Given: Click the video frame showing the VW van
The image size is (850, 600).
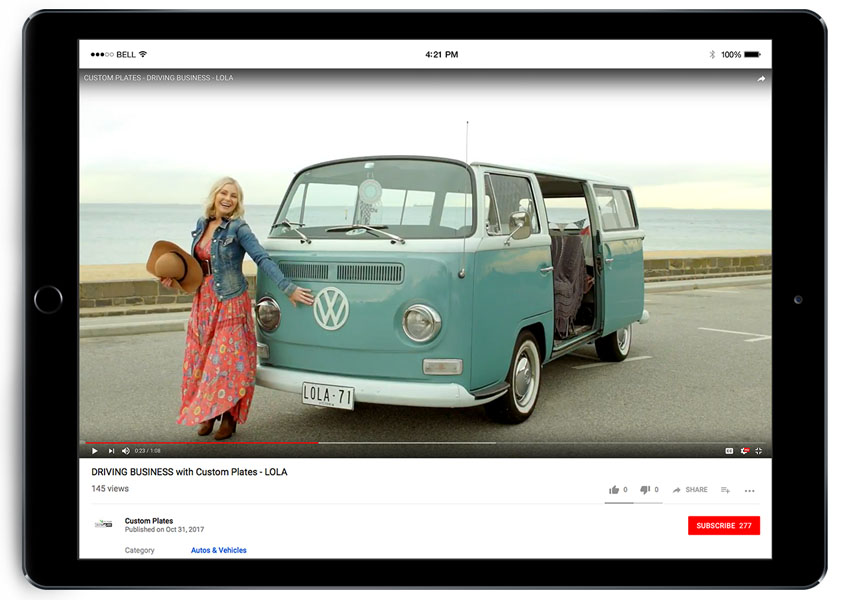Looking at the screenshot, I should (x=426, y=263).
